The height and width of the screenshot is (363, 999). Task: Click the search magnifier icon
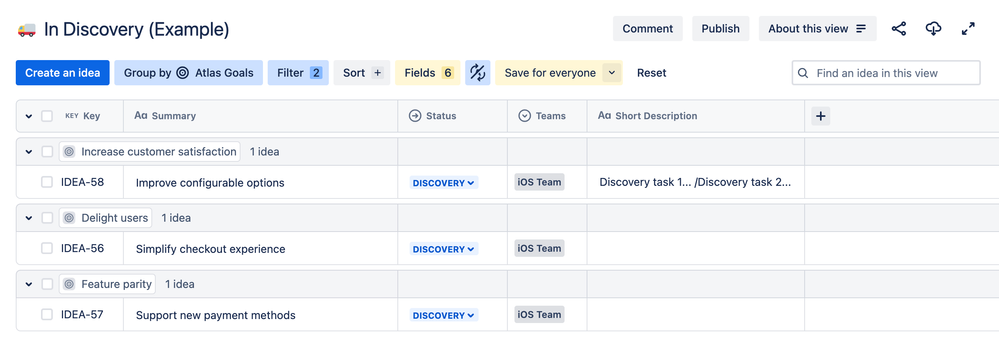[803, 73]
